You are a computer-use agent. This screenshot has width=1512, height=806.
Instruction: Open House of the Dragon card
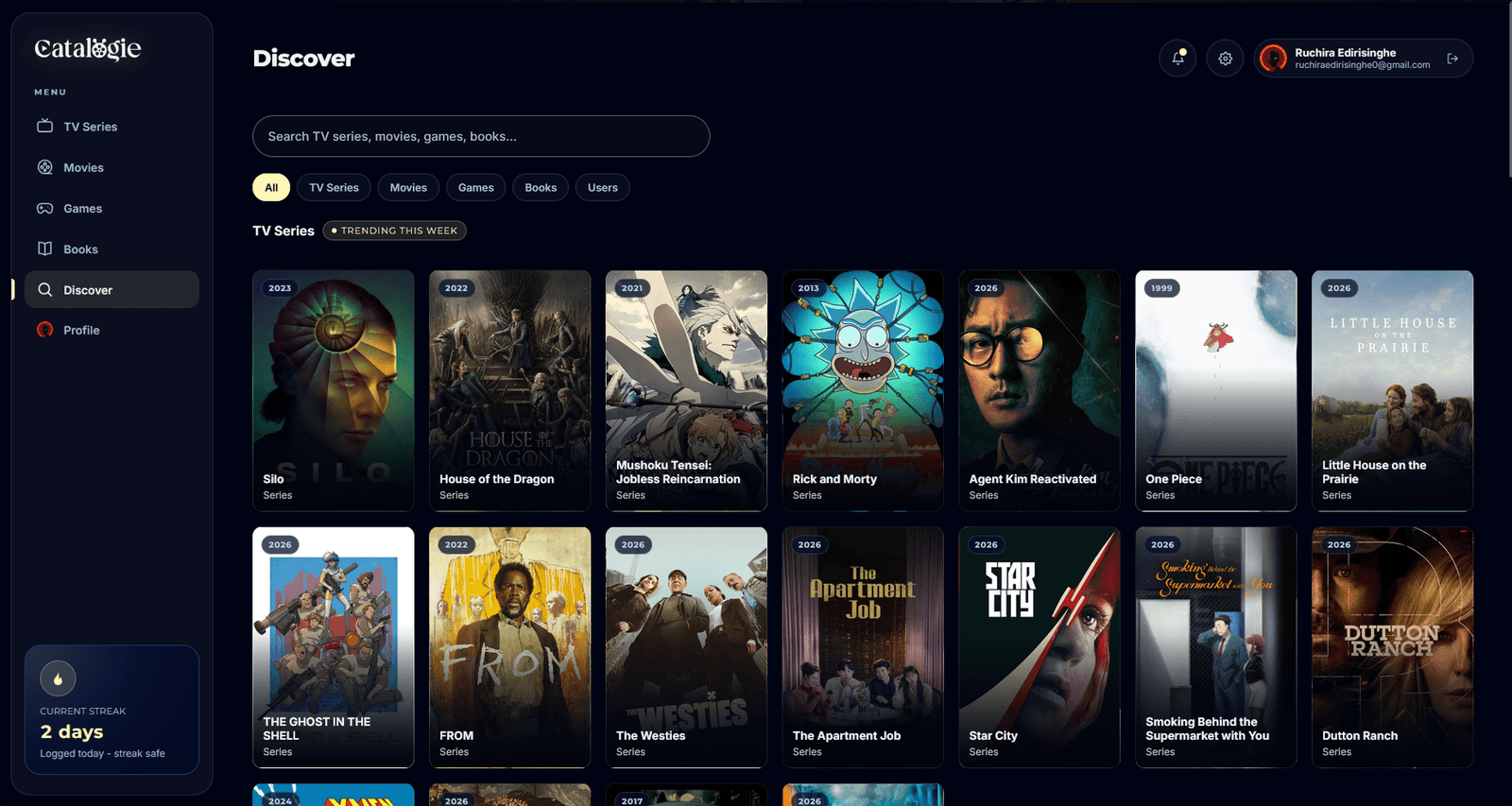[x=510, y=390]
